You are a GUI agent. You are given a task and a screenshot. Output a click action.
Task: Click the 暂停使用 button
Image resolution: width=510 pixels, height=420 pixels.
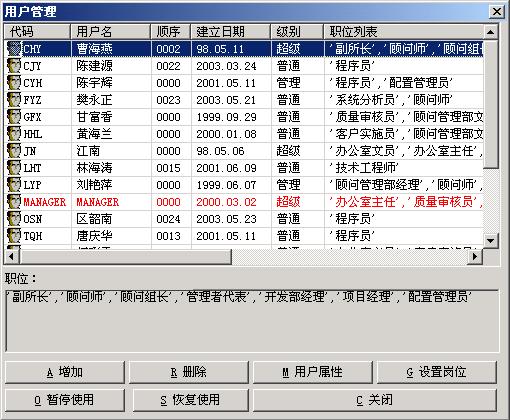65,400
